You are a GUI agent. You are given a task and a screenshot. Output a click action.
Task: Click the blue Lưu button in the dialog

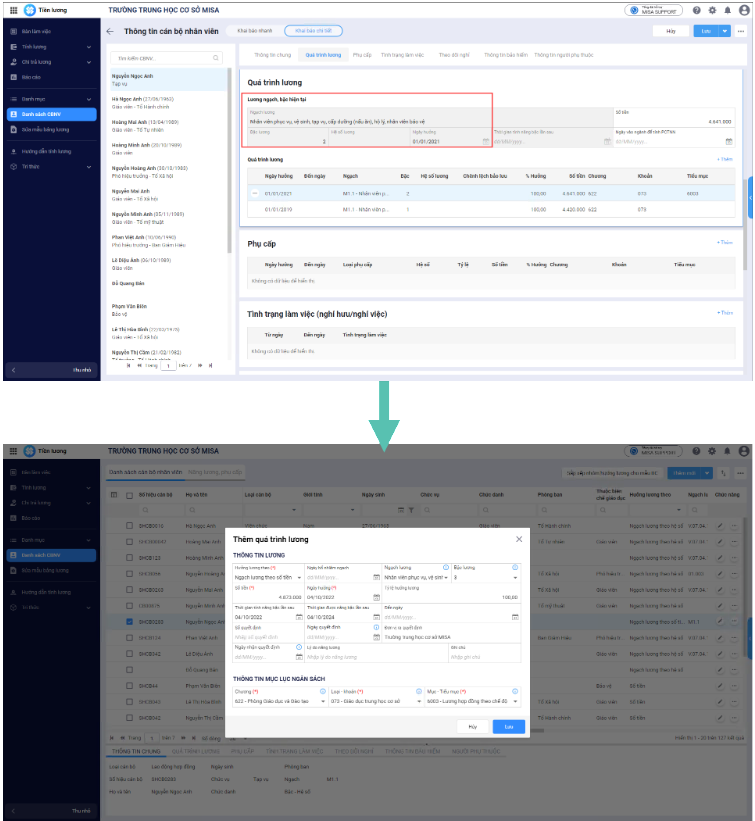click(508, 727)
